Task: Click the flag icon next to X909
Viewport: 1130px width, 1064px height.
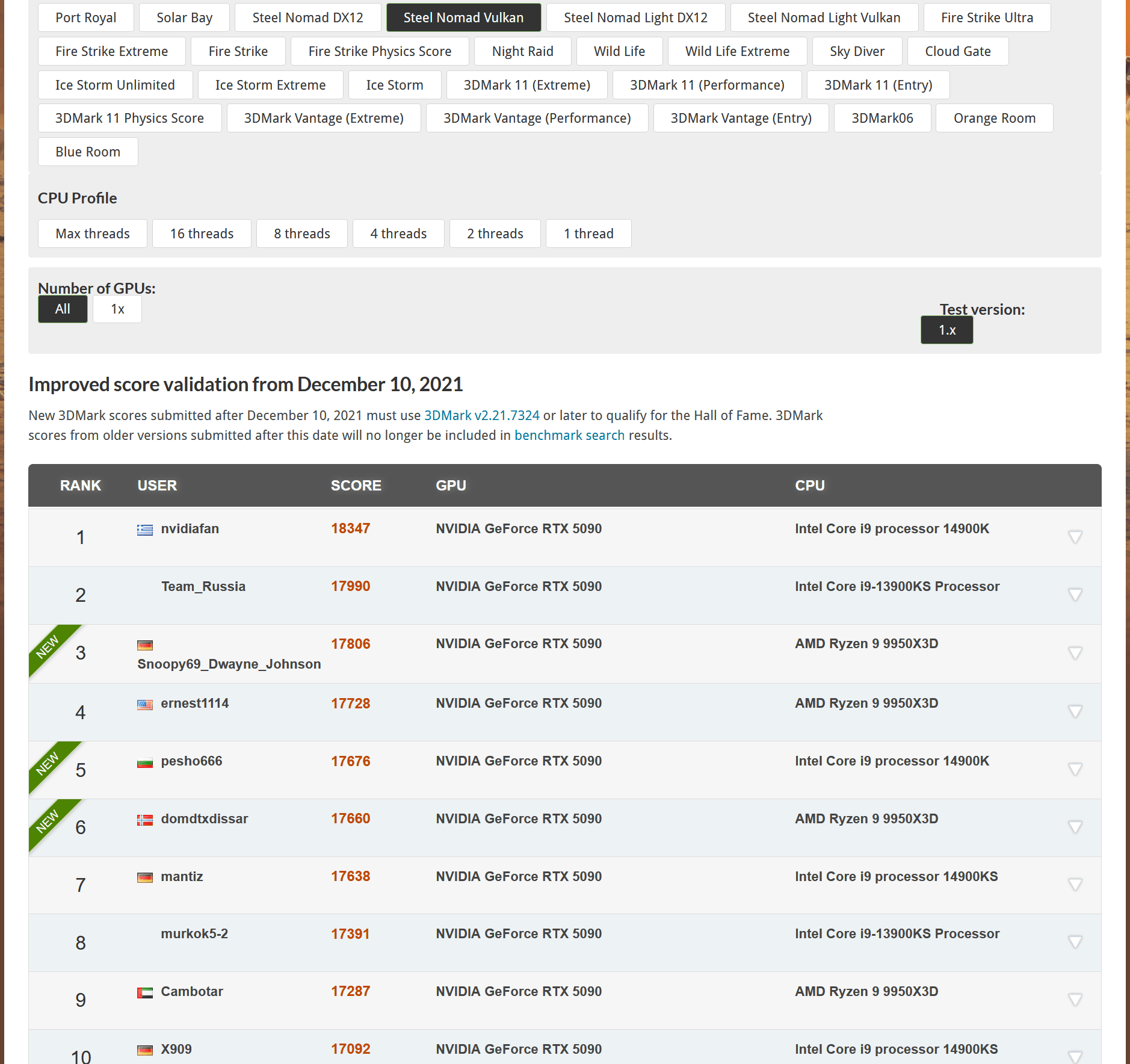Action: click(144, 1050)
